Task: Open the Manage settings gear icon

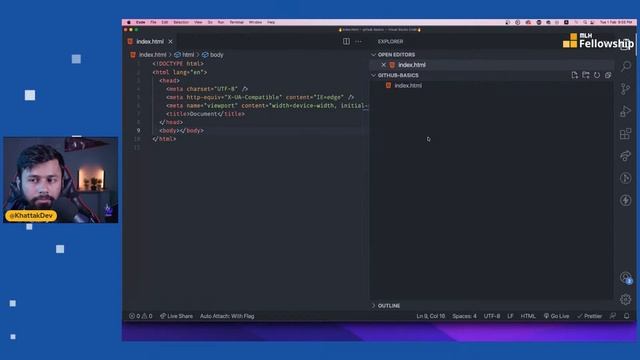Action: tap(625, 300)
